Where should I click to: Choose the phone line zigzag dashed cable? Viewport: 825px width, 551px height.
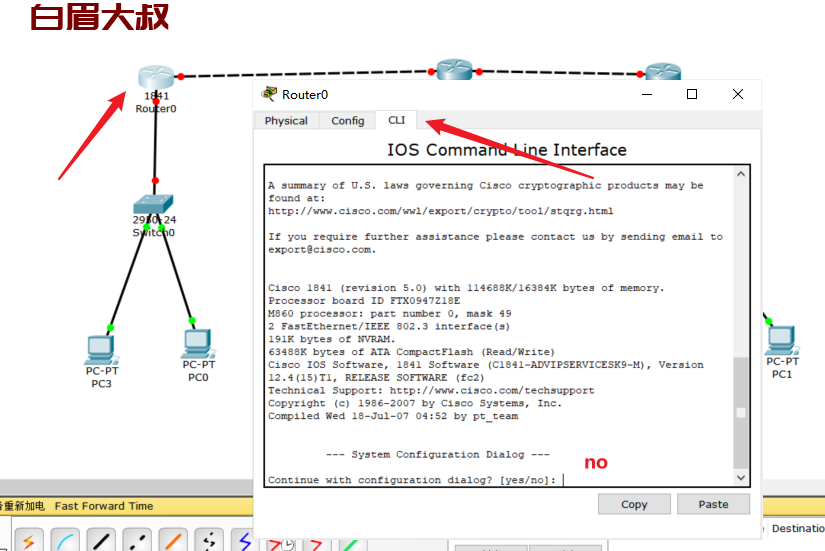209,541
